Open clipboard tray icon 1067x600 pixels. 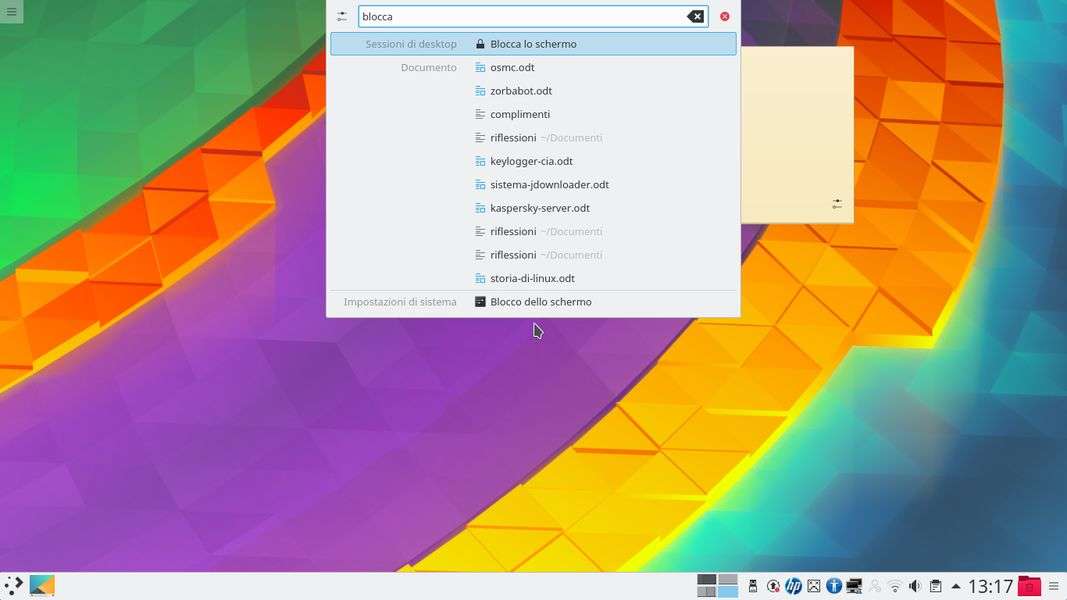935,586
